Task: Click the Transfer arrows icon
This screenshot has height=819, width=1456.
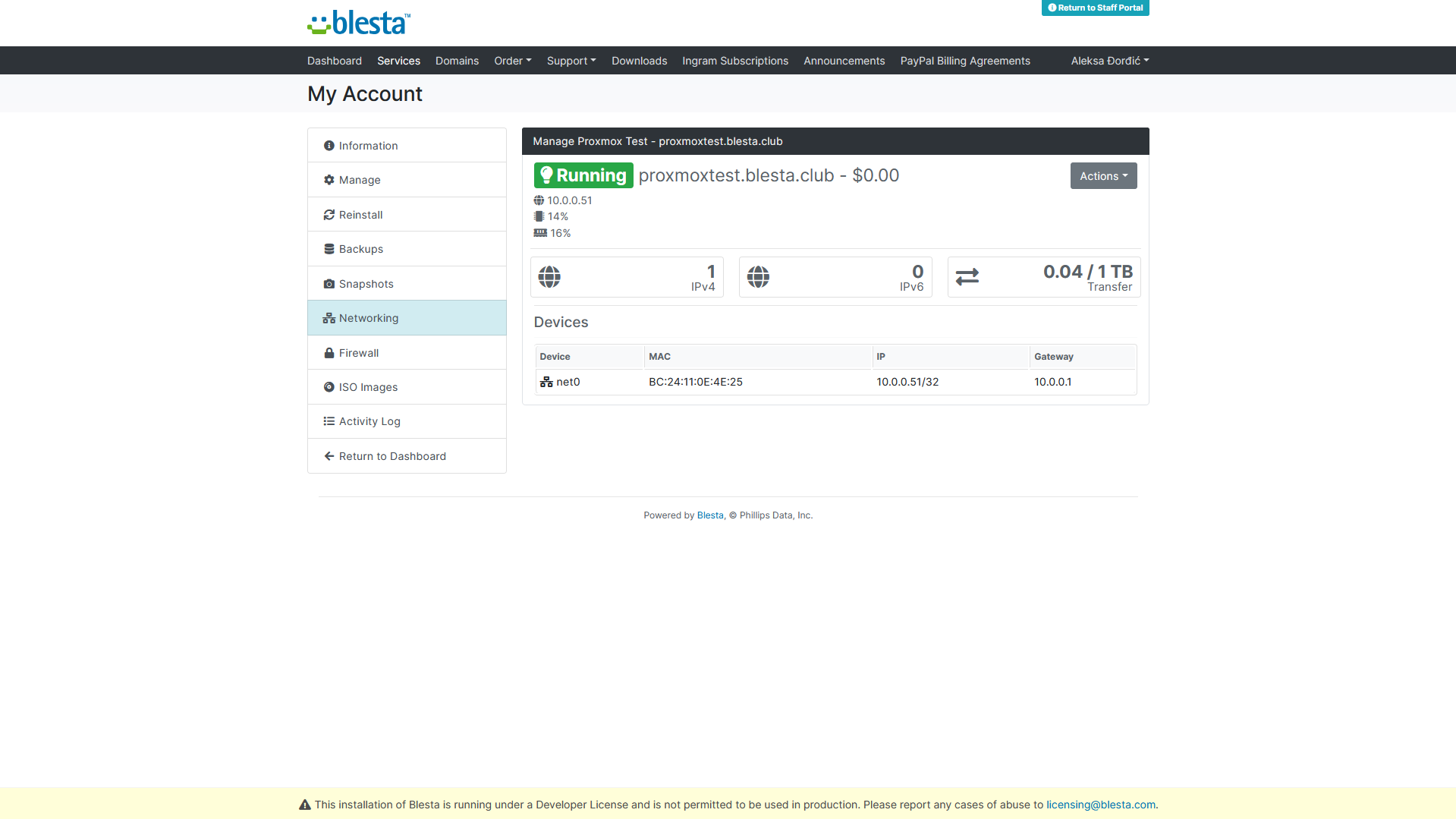Action: 967,277
